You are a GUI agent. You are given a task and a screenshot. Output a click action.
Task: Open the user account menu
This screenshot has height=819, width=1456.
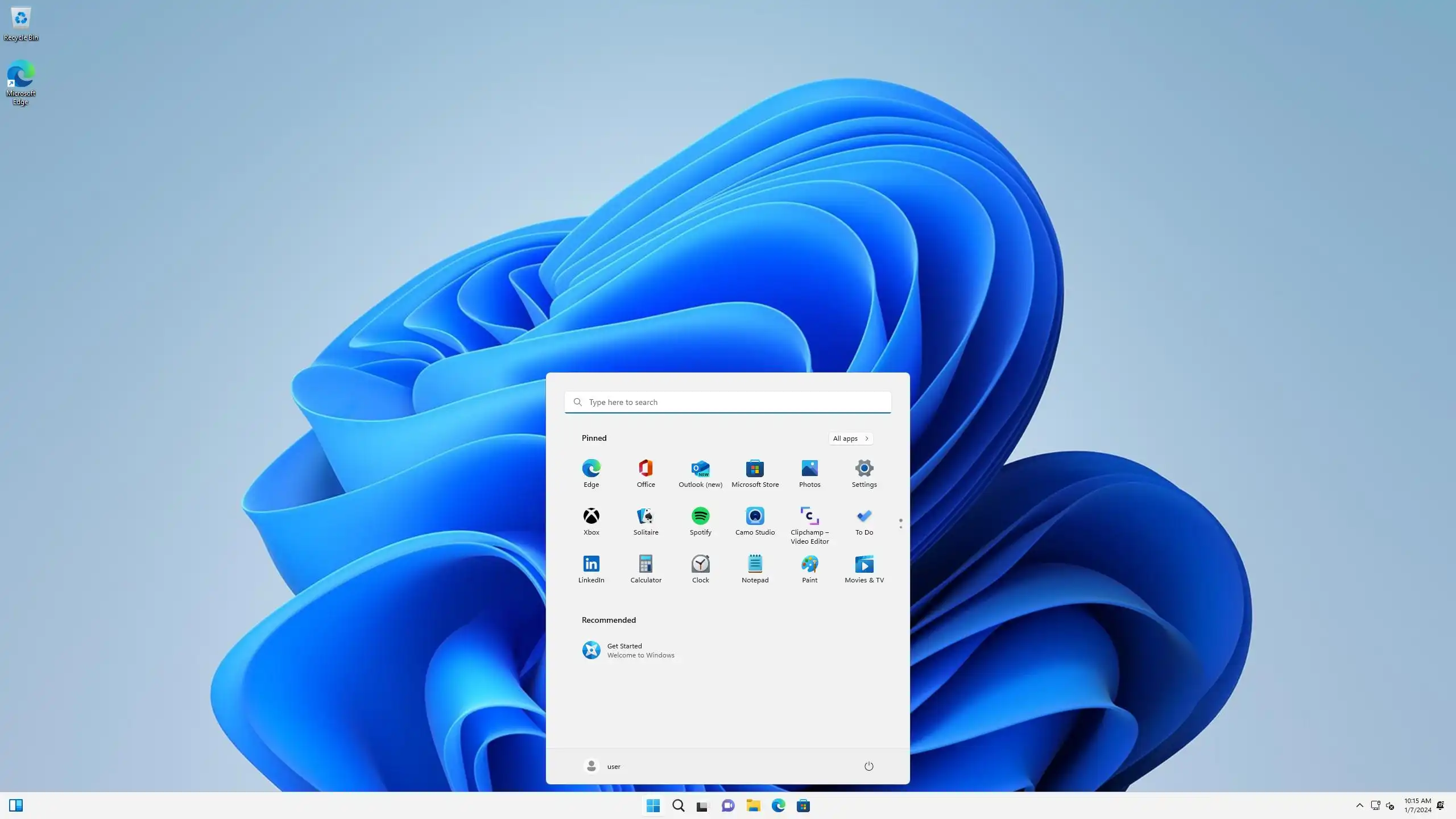[602, 766]
